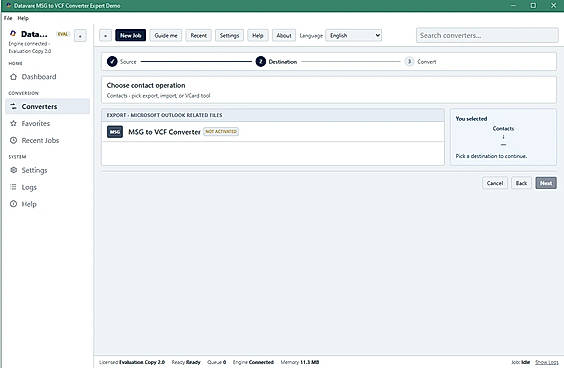Image resolution: width=564 pixels, height=368 pixels.
Task: Collapse the sidebar with the small arrow button
Action: [80, 36]
